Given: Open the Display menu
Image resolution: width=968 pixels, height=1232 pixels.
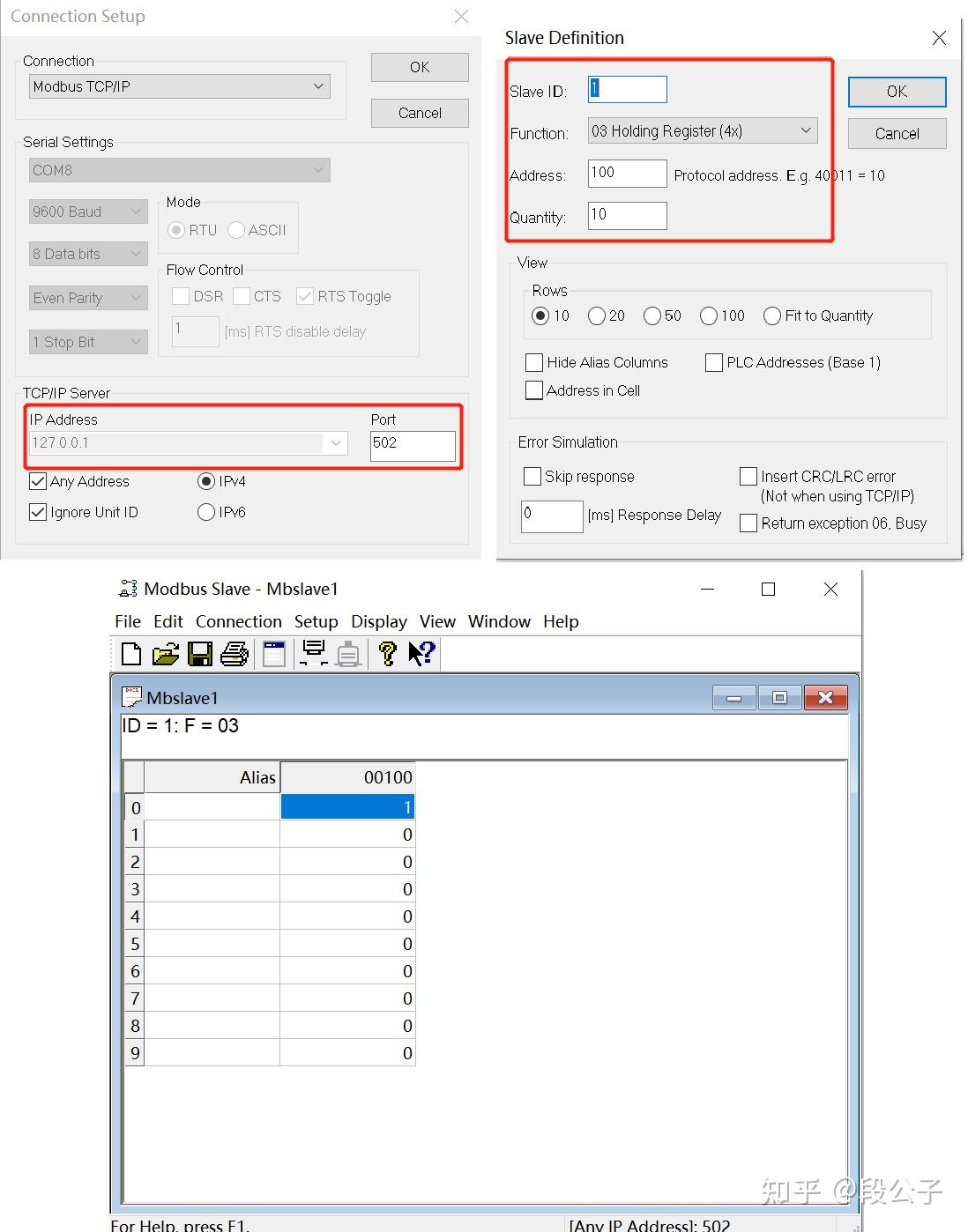Looking at the screenshot, I should click(378, 621).
